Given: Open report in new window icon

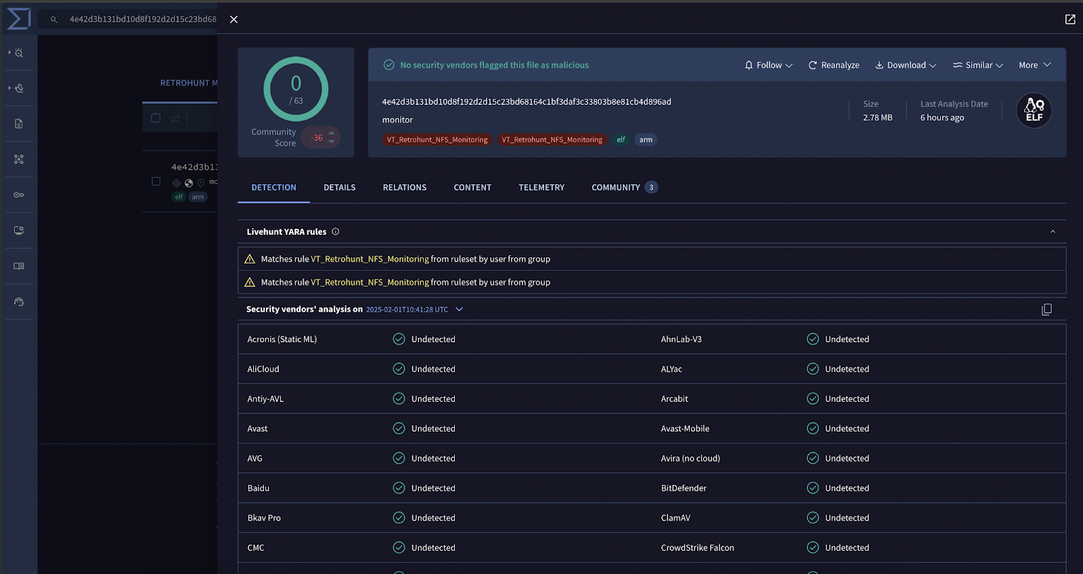Looking at the screenshot, I should [1070, 19].
